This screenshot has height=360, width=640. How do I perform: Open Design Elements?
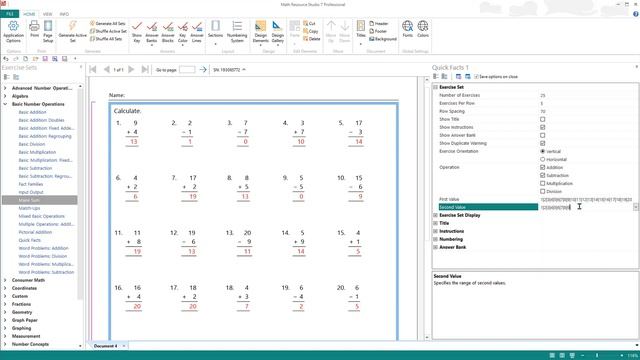[260, 32]
